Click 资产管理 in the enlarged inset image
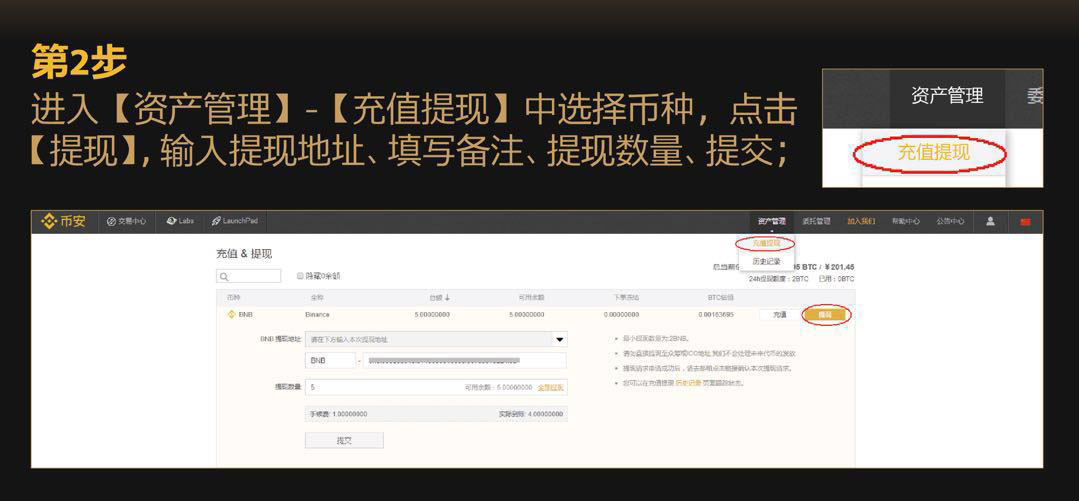 pos(948,96)
